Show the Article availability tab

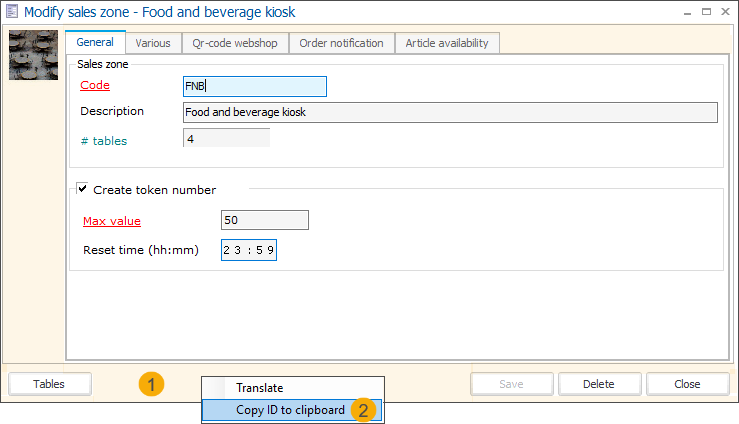[446, 43]
